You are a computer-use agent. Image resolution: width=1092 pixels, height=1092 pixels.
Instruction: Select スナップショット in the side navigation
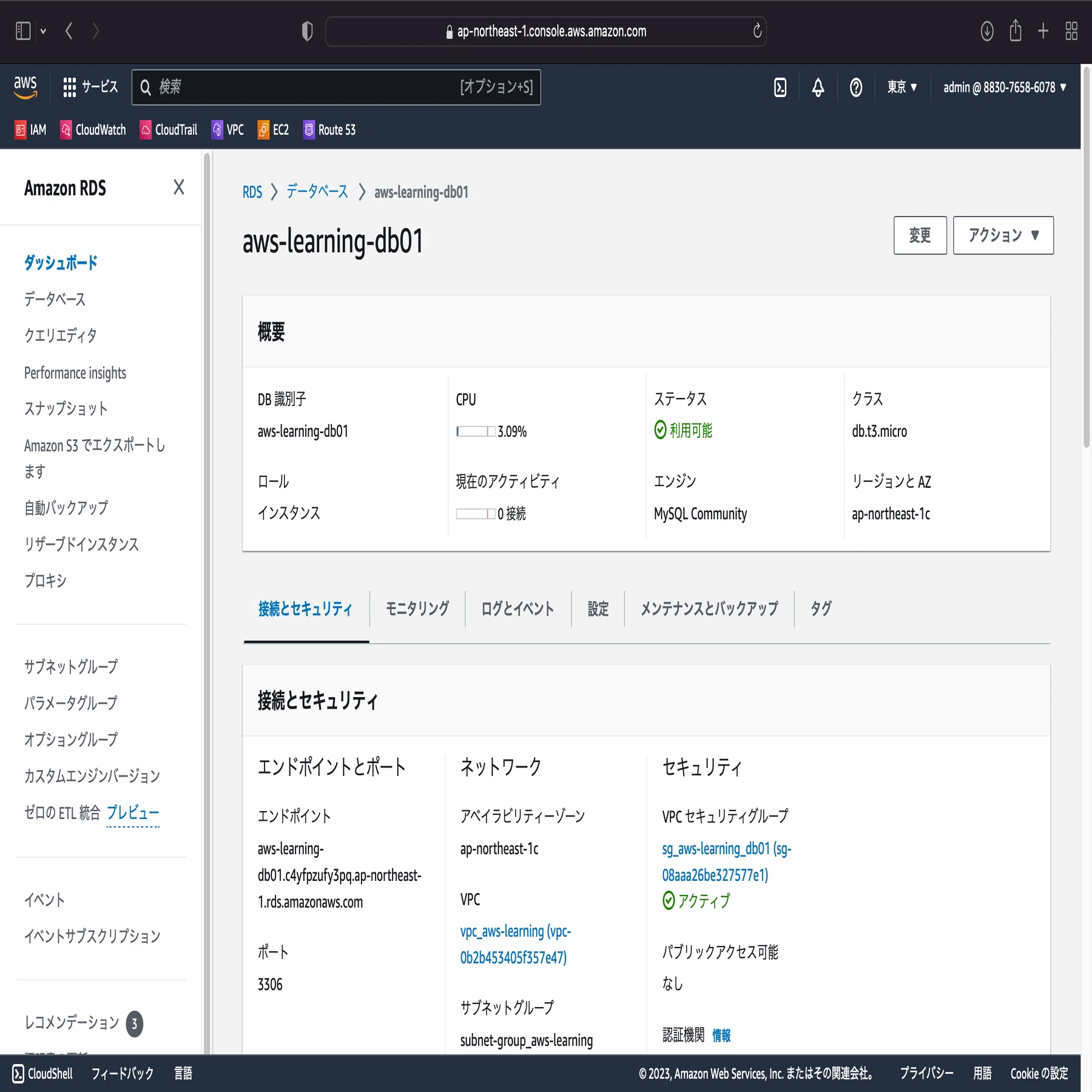coord(66,408)
